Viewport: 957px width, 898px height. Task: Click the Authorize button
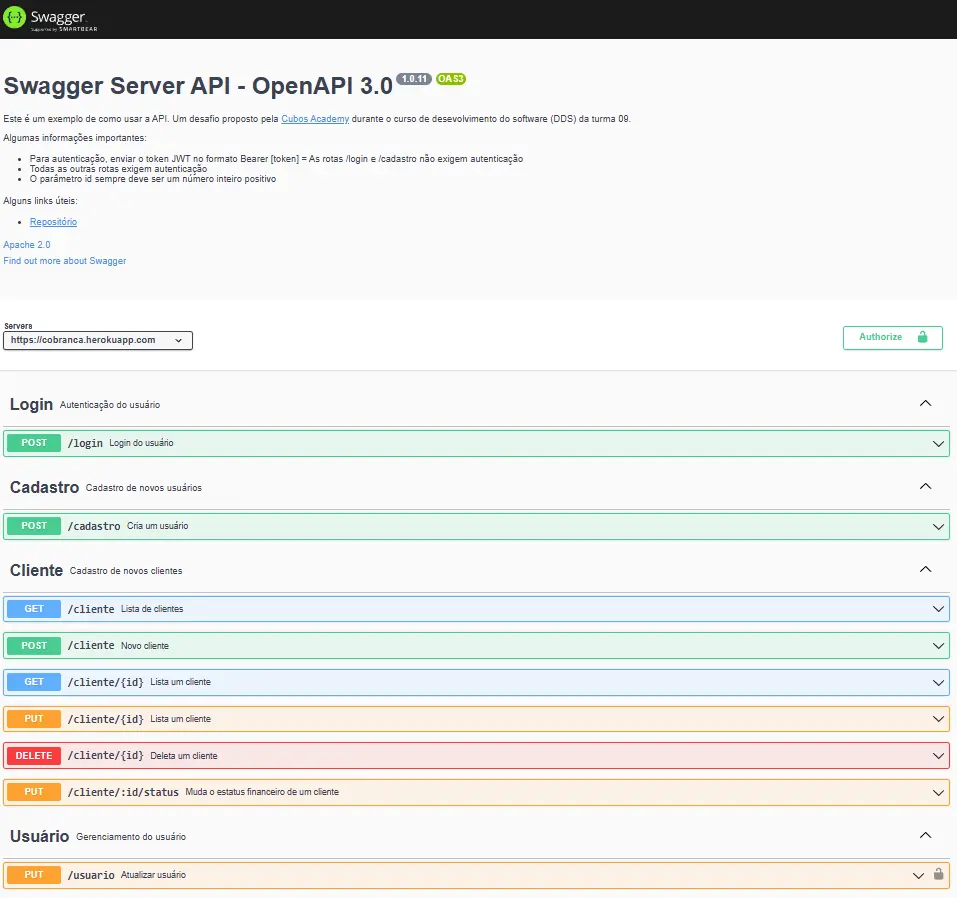tap(892, 338)
